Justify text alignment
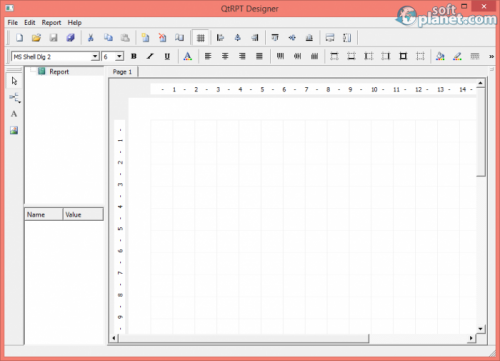Screen dimensions: 500x361 (259, 56)
